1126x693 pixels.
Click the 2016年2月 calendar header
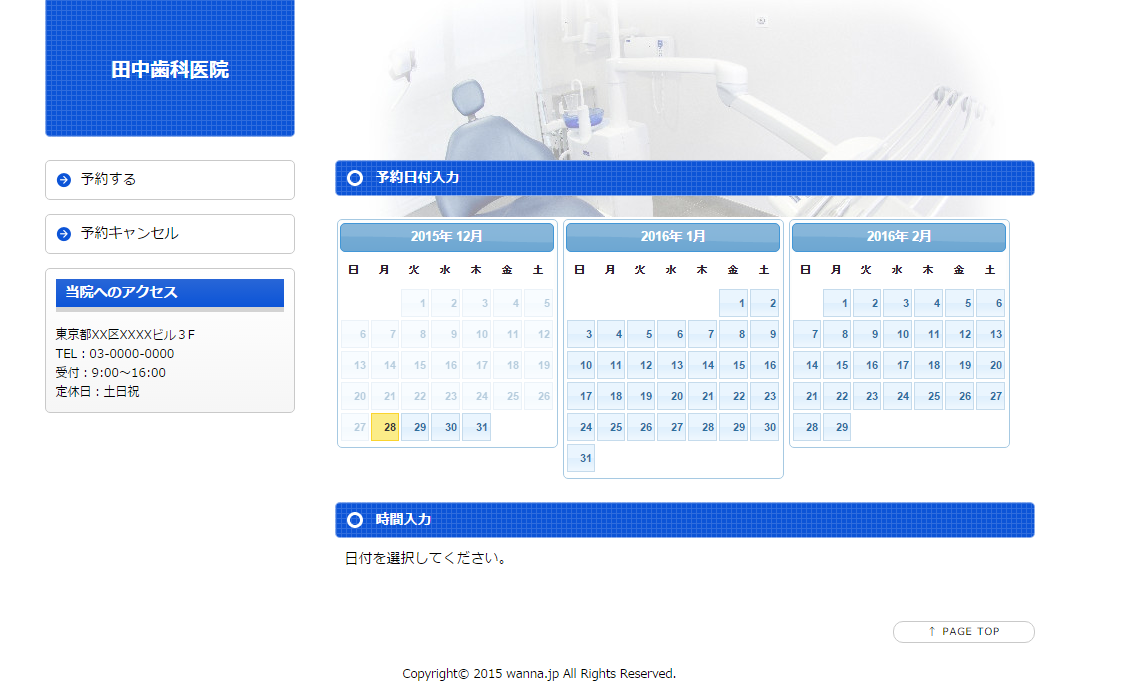[899, 237]
